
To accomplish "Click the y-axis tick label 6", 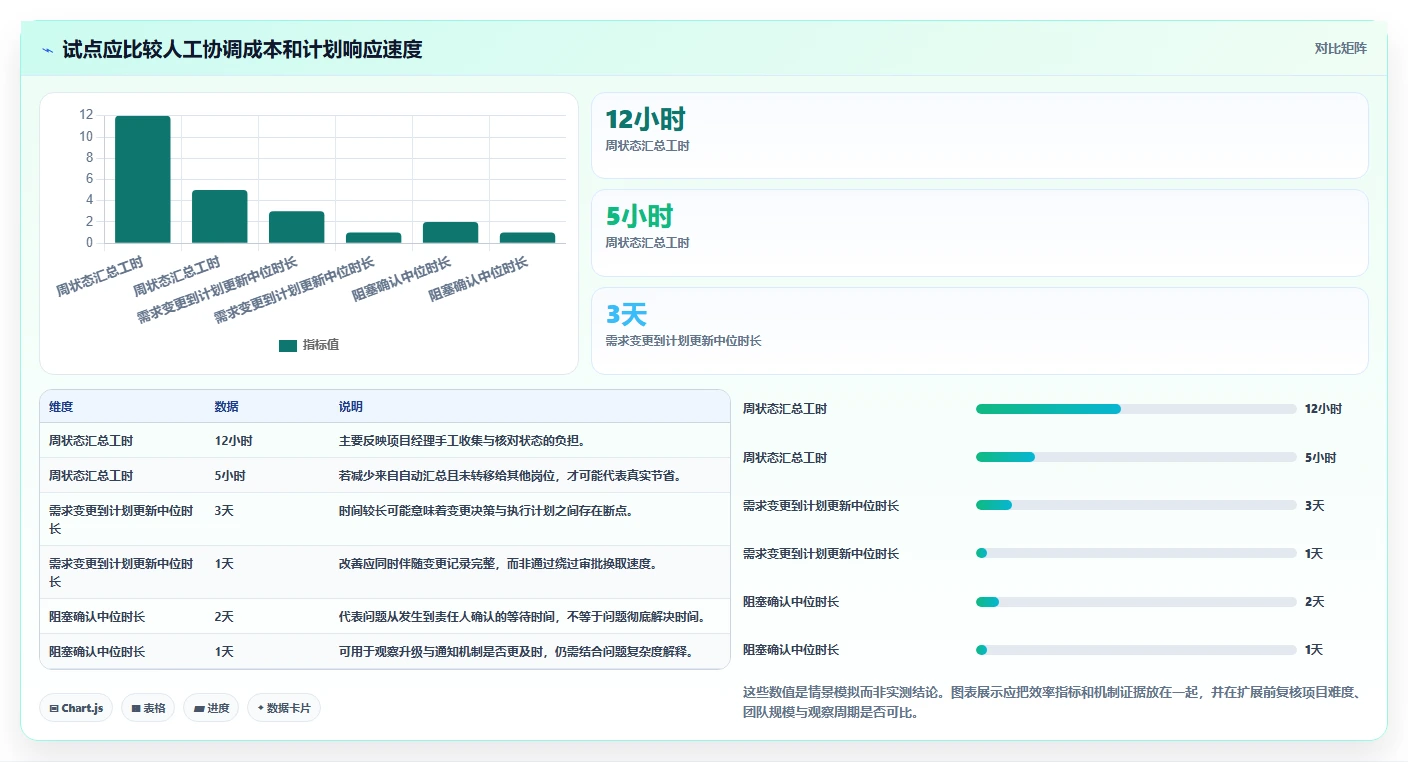I will [x=89, y=179].
